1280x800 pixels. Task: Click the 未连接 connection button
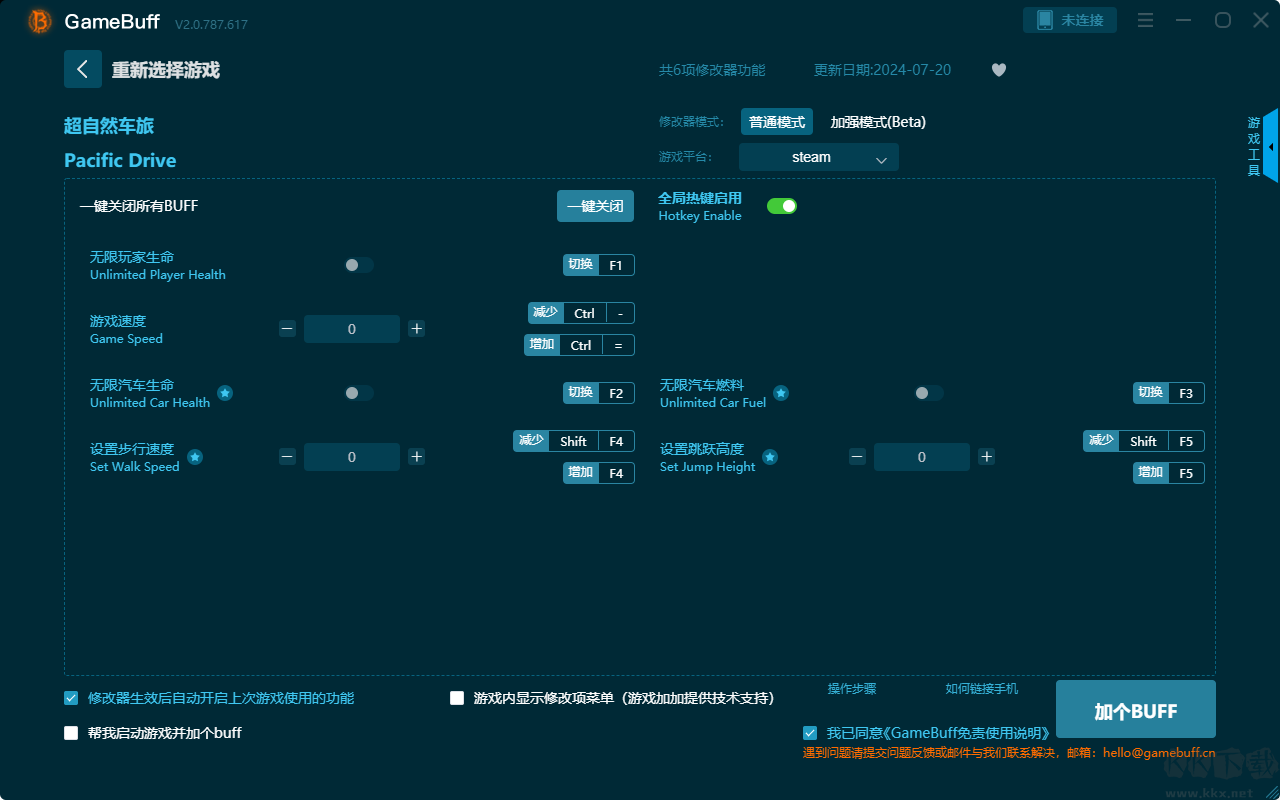(1070, 20)
